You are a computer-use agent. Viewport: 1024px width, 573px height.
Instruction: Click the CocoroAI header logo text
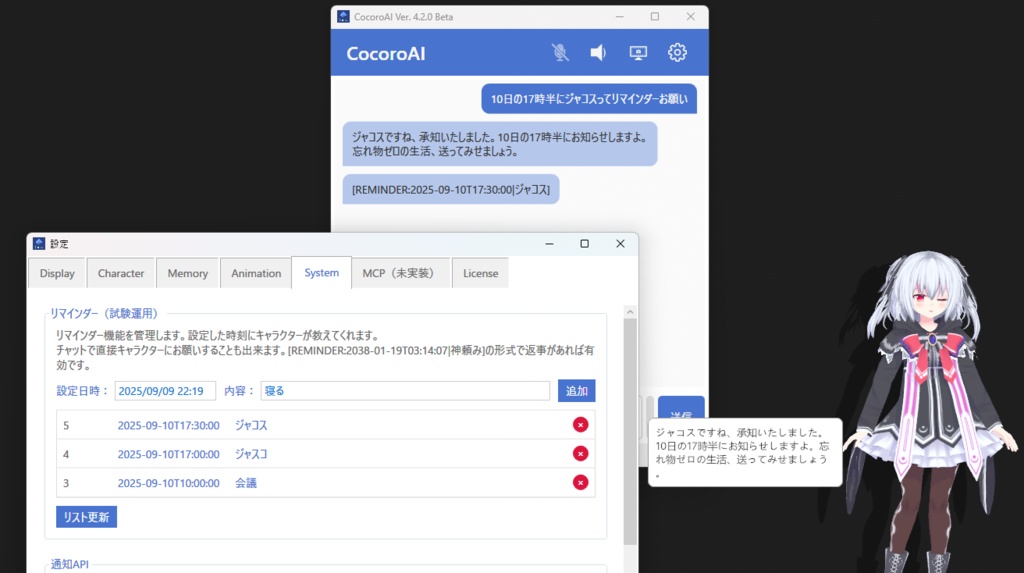pyautogui.click(x=385, y=54)
